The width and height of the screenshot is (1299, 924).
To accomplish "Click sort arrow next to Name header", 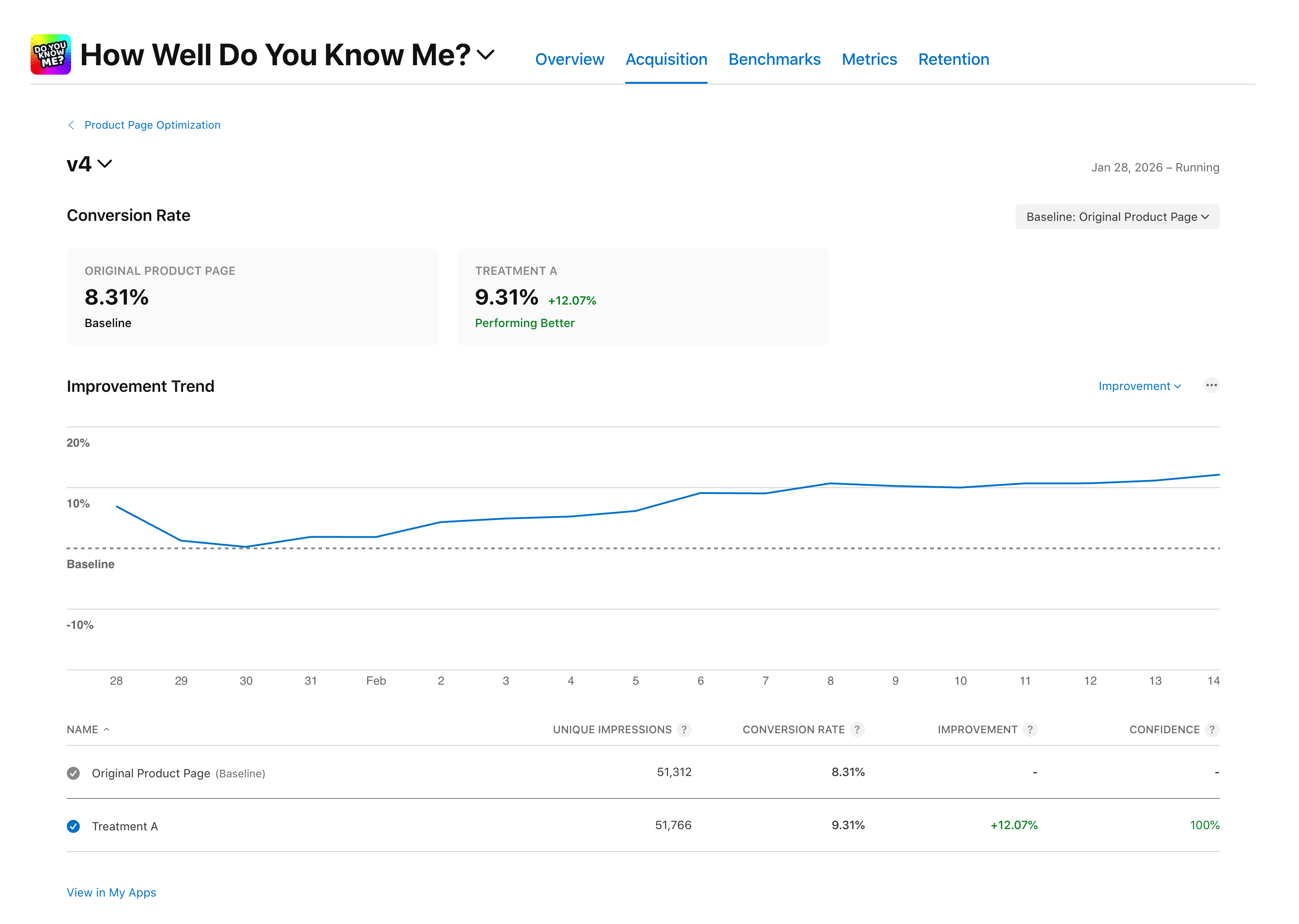I will pyautogui.click(x=106, y=729).
